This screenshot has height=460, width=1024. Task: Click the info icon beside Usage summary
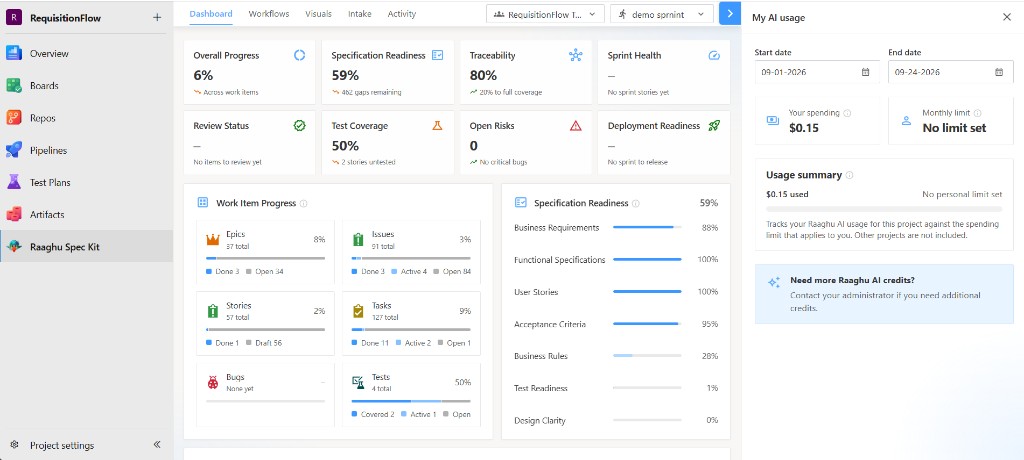(849, 175)
